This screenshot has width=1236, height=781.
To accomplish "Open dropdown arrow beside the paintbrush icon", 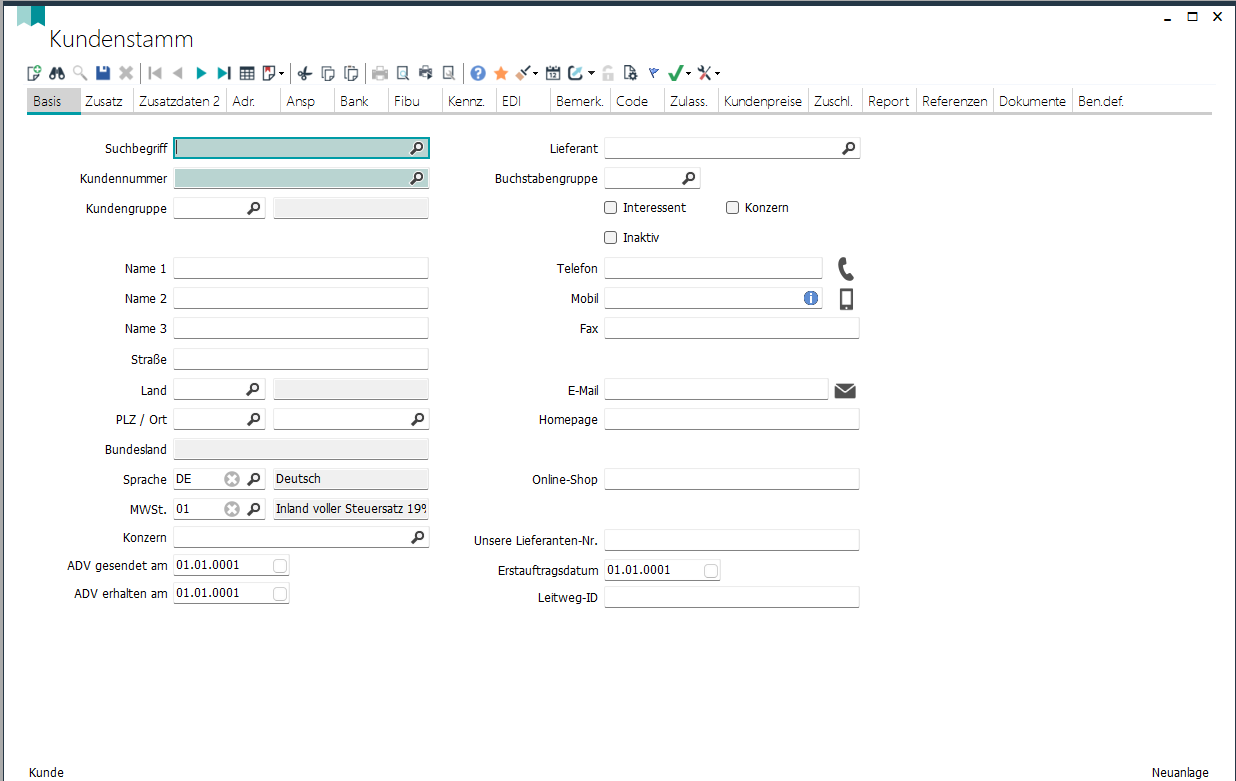I will coord(535,74).
